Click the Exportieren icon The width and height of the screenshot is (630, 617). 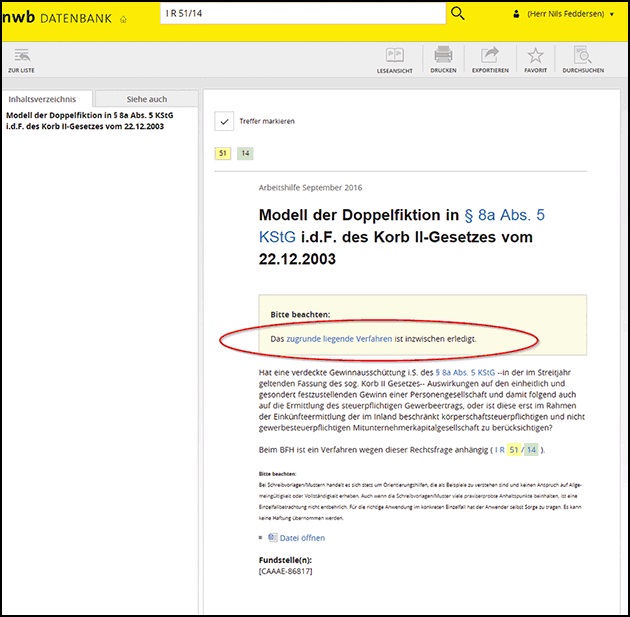click(x=490, y=61)
